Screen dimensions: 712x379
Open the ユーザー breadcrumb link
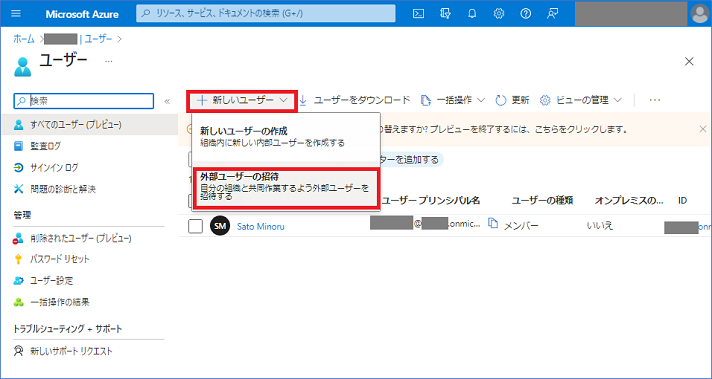tap(98, 39)
